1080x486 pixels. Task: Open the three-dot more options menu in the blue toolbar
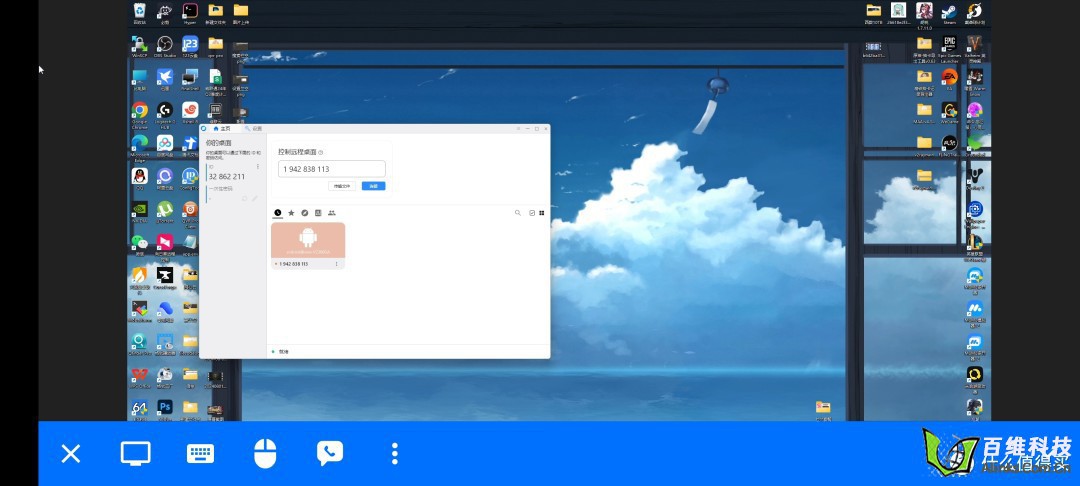395,454
